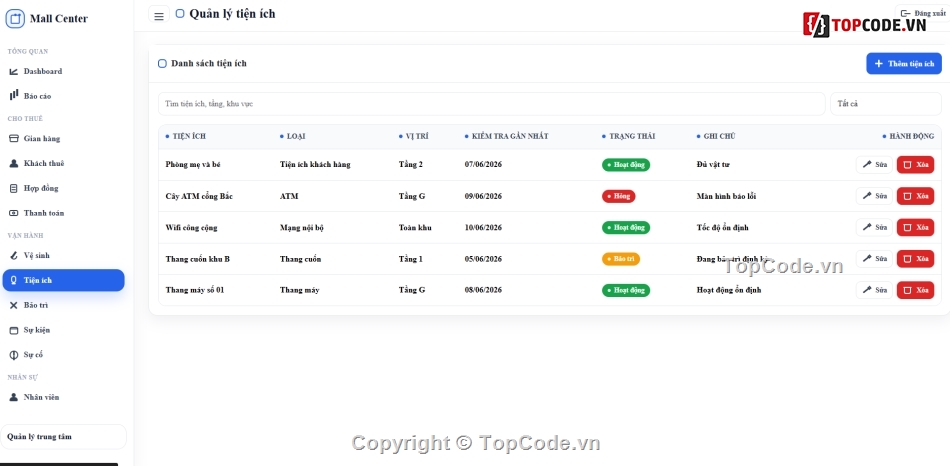The height and width of the screenshot is (466, 950).
Task: Click the Hợp đồng document icon
Action: click(x=13, y=188)
